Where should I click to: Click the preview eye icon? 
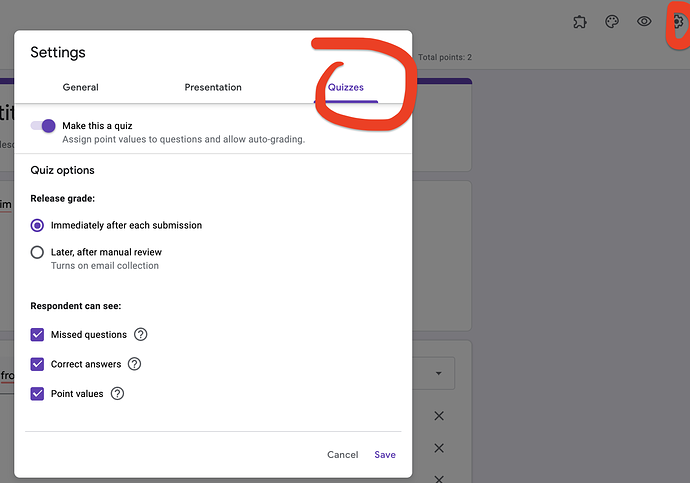tap(645, 21)
